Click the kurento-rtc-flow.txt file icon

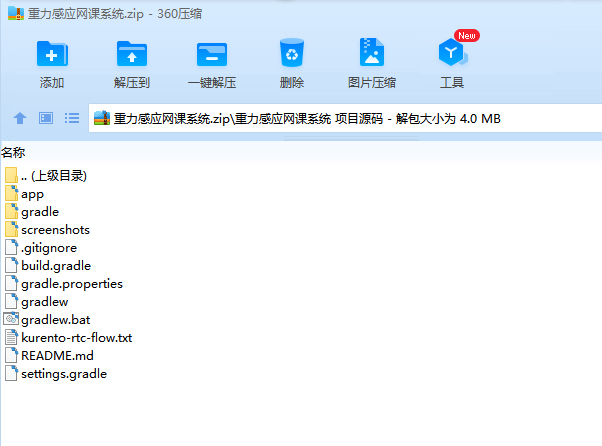(12, 337)
